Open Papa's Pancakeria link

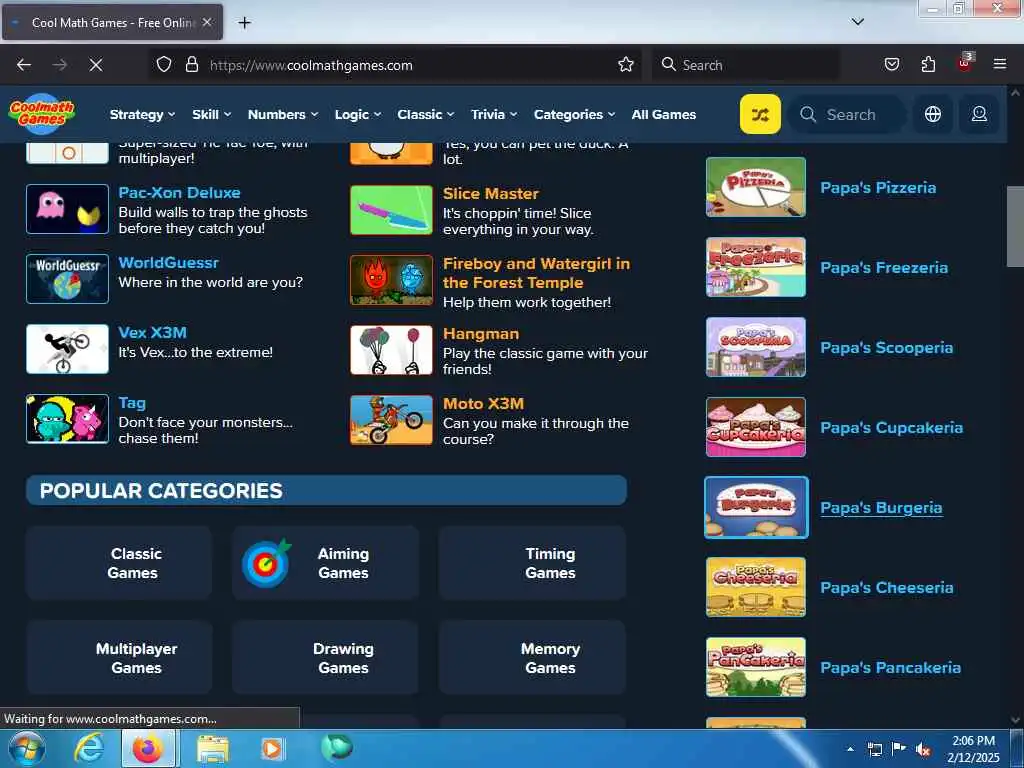coord(890,667)
